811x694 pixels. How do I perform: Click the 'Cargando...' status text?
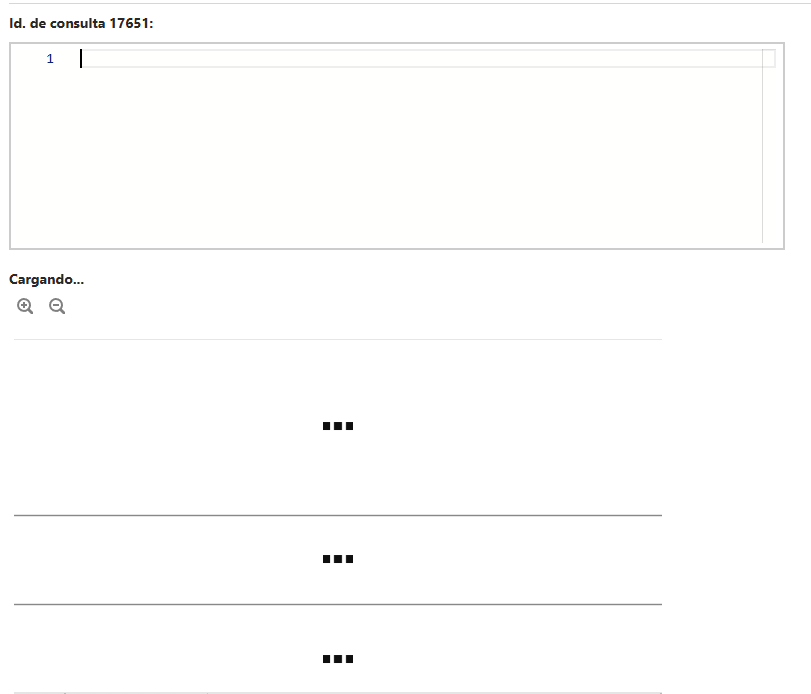point(47,280)
